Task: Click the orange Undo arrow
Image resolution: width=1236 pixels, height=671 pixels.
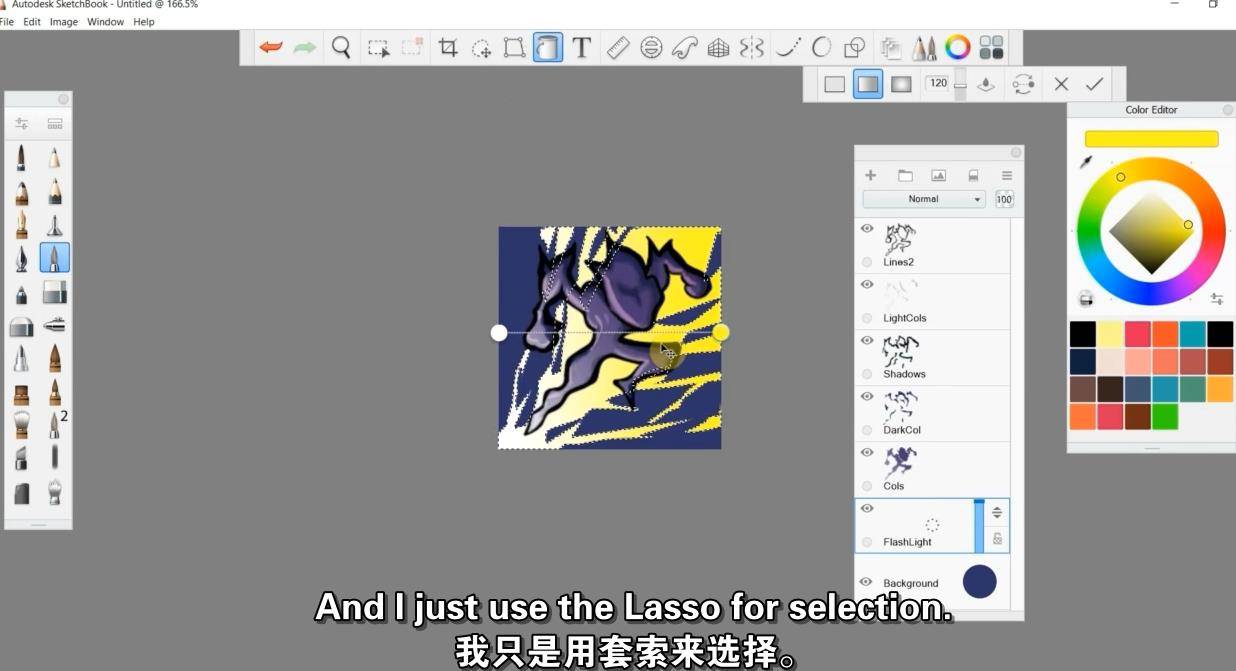Action: pyautogui.click(x=271, y=47)
